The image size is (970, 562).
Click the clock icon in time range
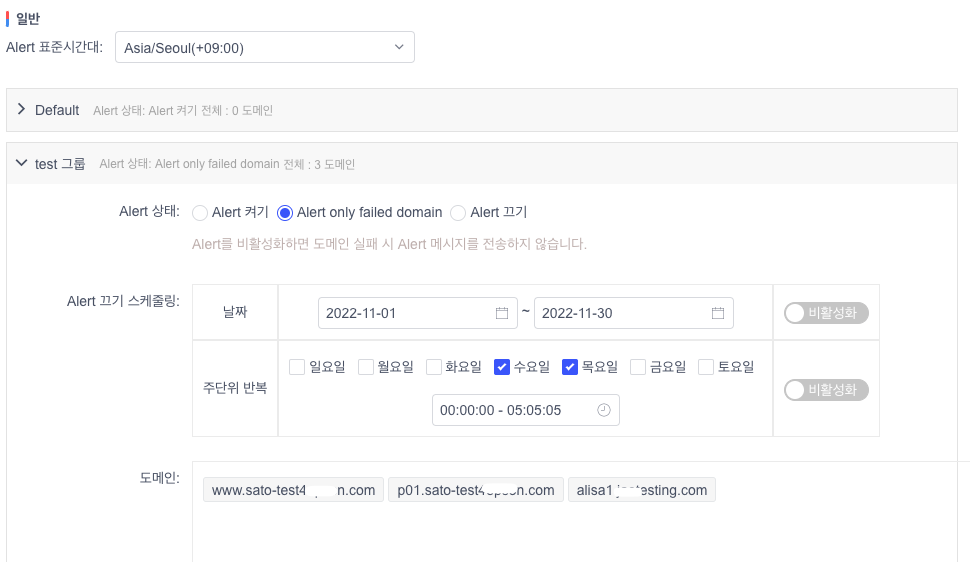pos(604,410)
